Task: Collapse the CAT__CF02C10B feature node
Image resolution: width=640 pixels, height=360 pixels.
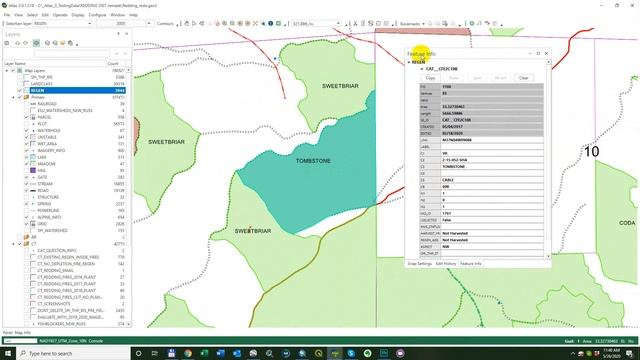Action: 422,69
